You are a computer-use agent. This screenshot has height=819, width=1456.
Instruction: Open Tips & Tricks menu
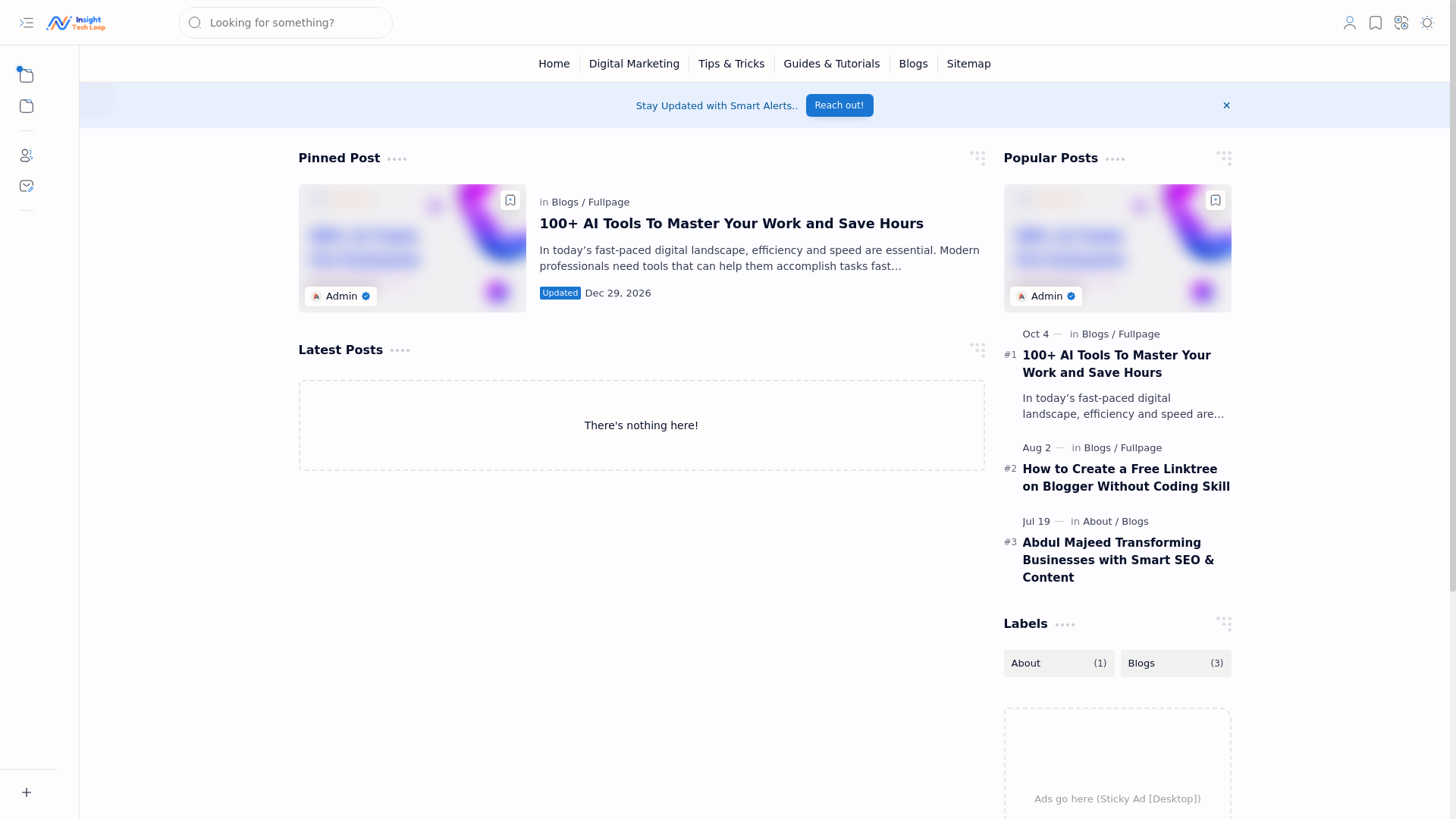click(x=731, y=64)
